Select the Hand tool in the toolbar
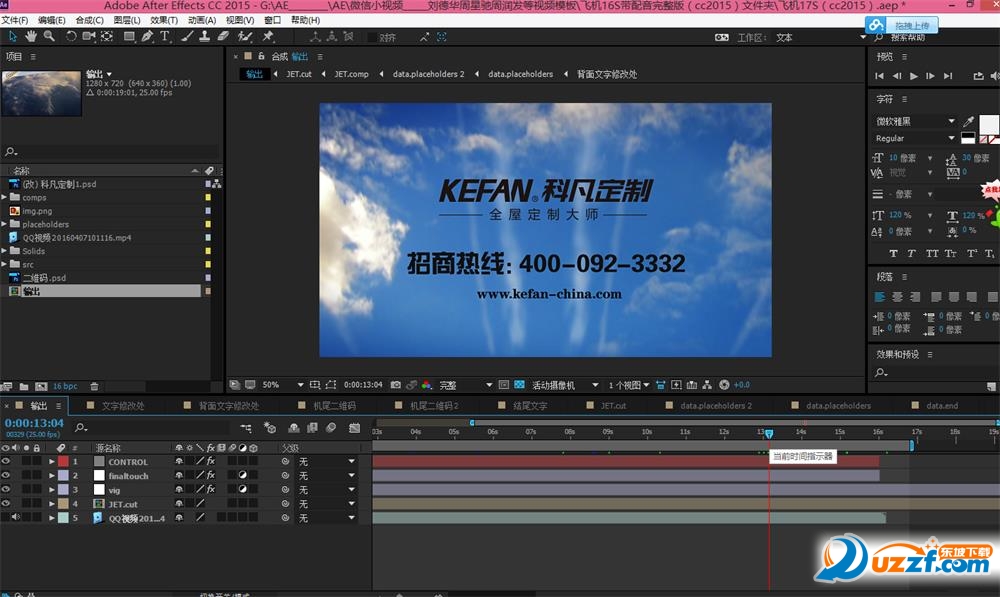The image size is (1000, 597). pyautogui.click(x=32, y=37)
